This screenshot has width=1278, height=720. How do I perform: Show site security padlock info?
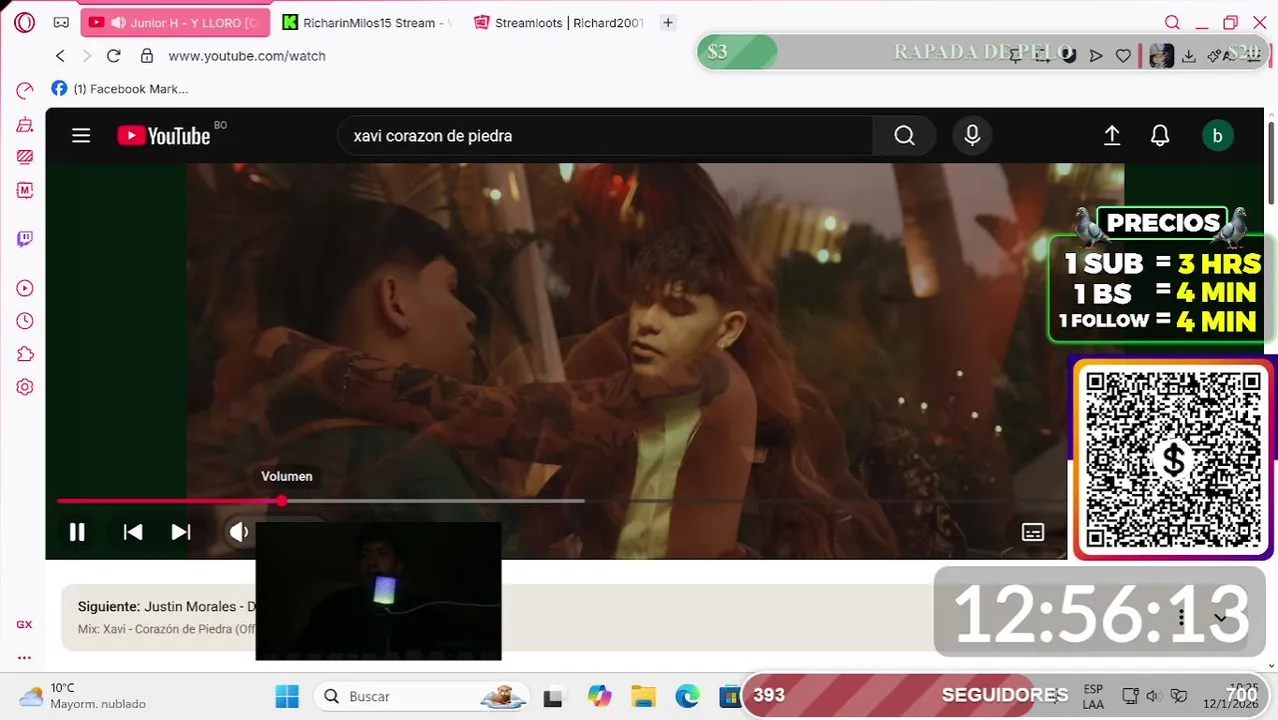point(147,56)
